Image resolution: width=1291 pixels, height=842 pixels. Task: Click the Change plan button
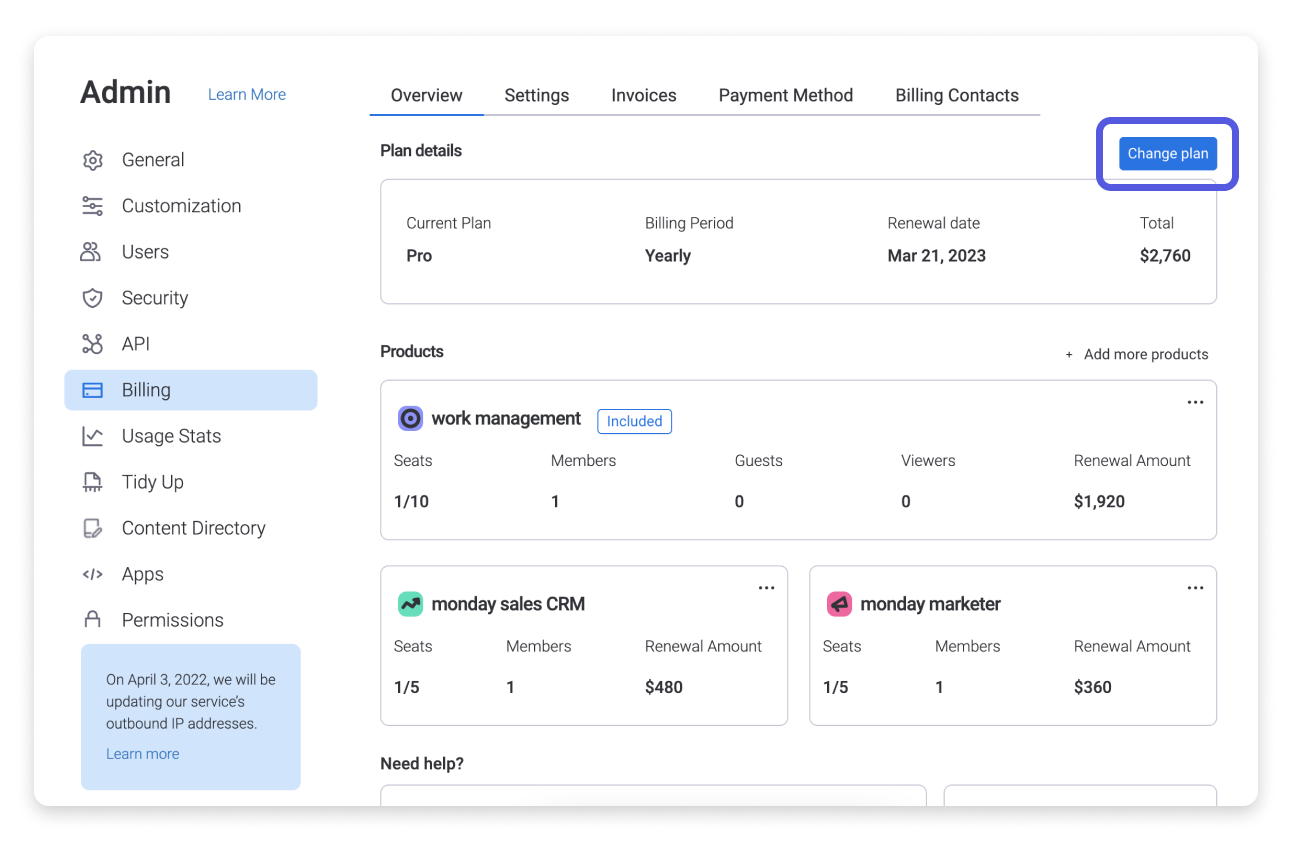pos(1168,153)
